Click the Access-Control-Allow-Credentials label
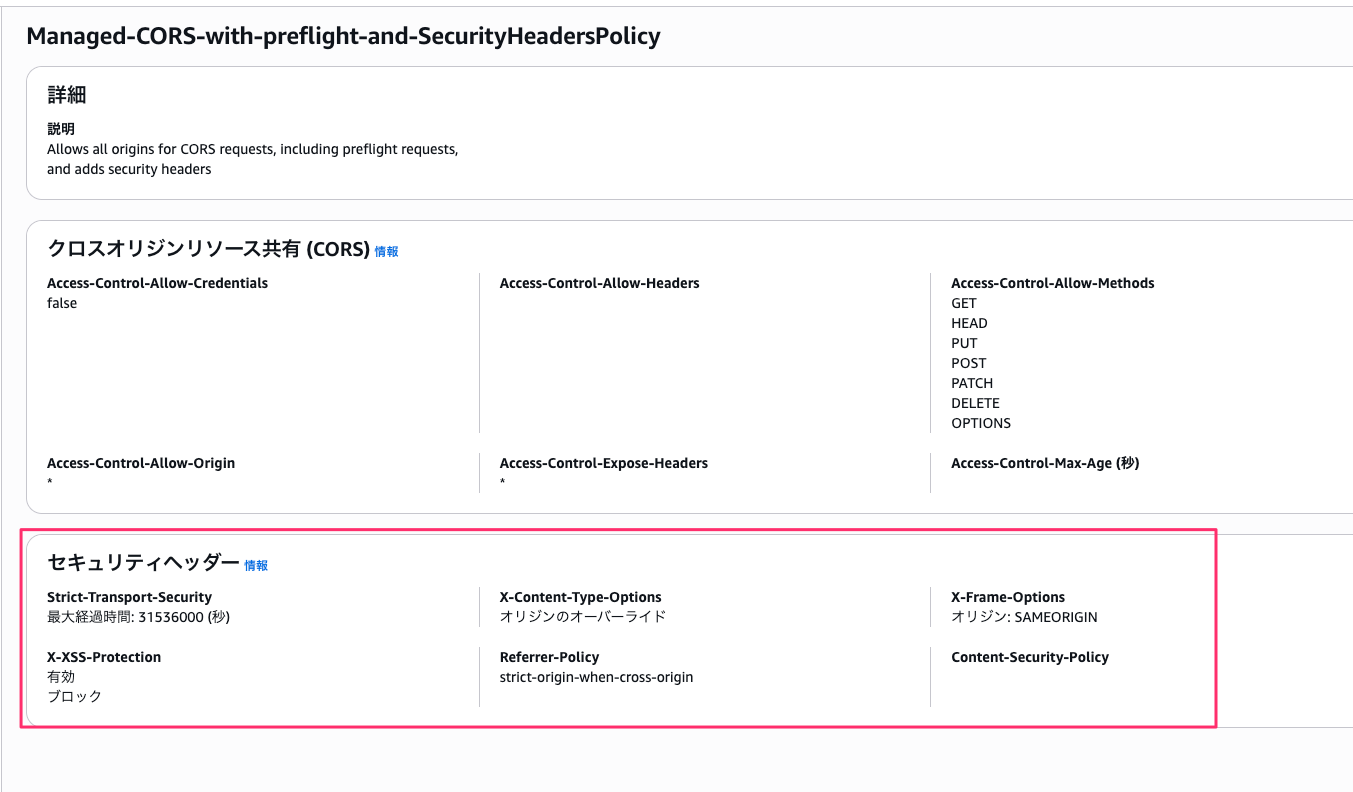This screenshot has width=1353, height=792. pos(157,283)
